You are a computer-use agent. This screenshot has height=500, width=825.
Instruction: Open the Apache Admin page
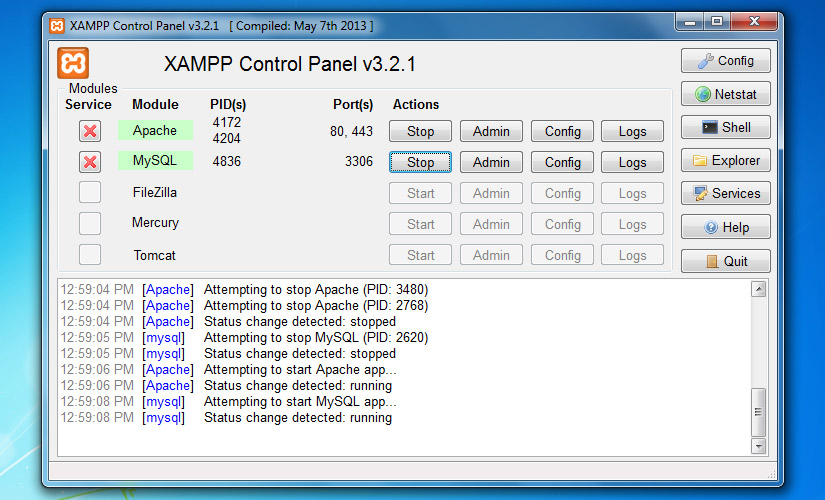491,132
